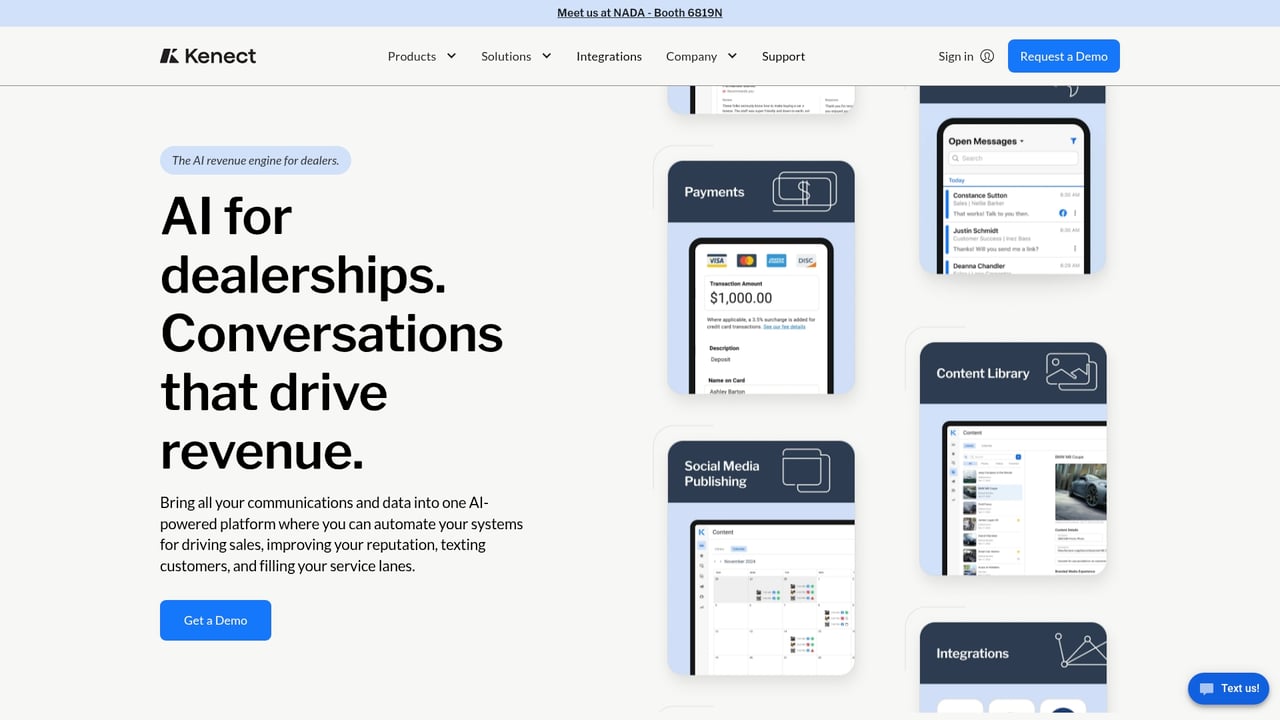Click the Kenect logo in the navigation bar

[208, 56]
